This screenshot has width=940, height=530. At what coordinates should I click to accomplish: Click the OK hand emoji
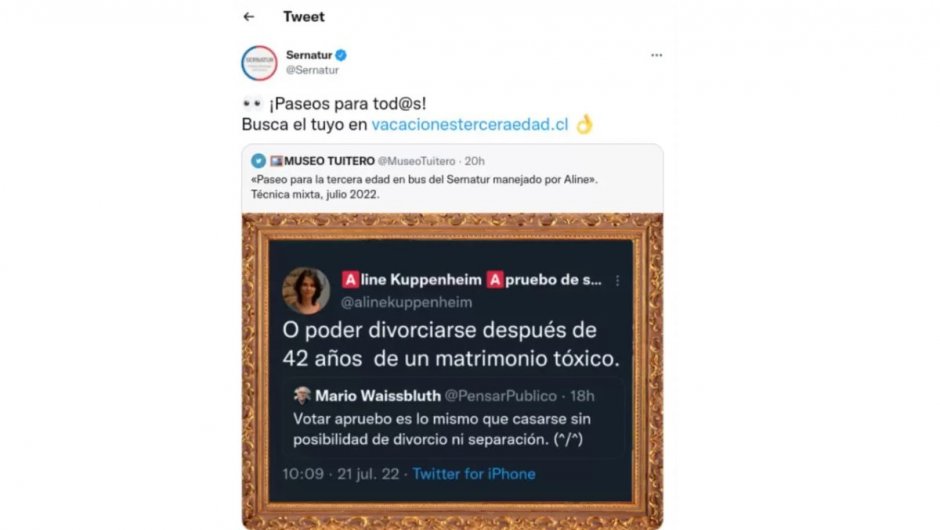tap(584, 124)
